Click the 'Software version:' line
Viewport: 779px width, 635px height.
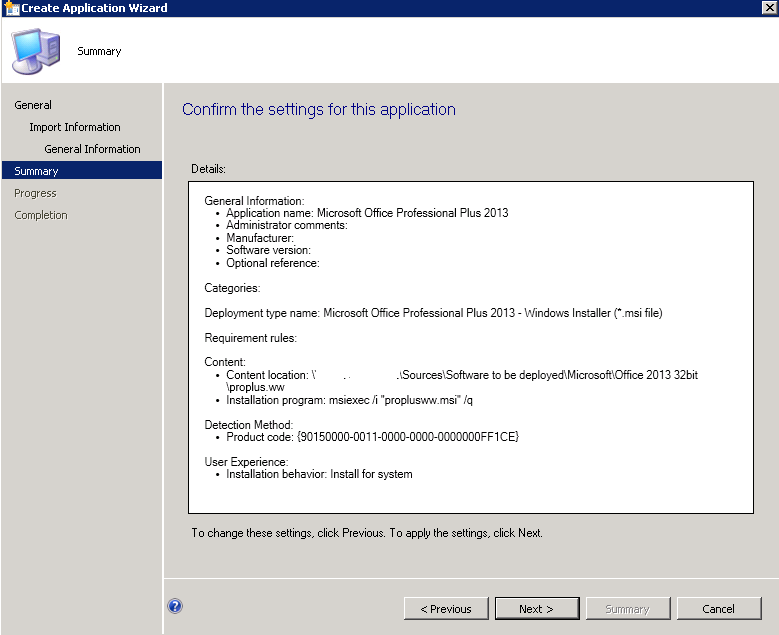pos(268,250)
